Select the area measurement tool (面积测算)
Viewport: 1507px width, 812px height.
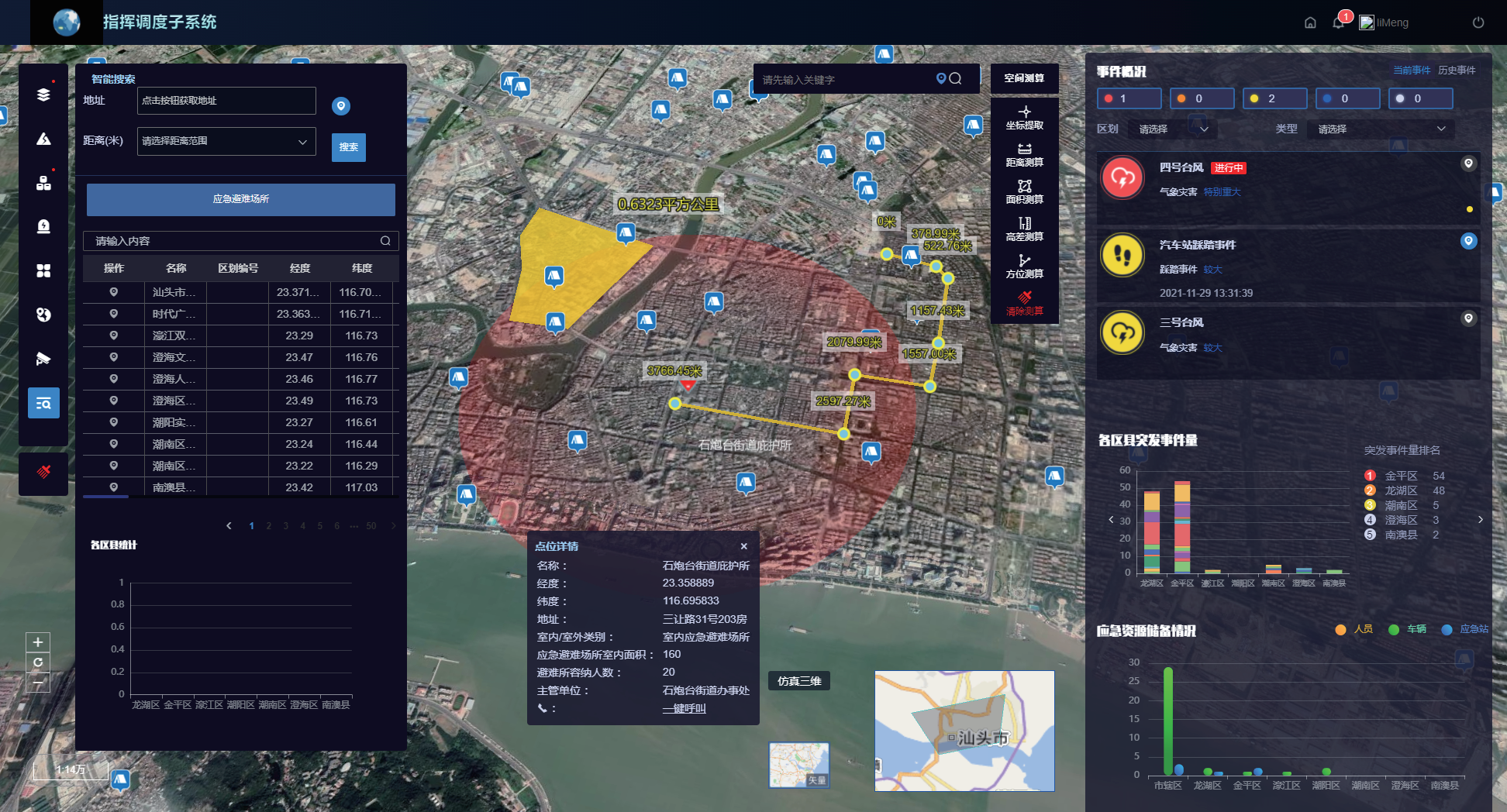tap(1024, 191)
